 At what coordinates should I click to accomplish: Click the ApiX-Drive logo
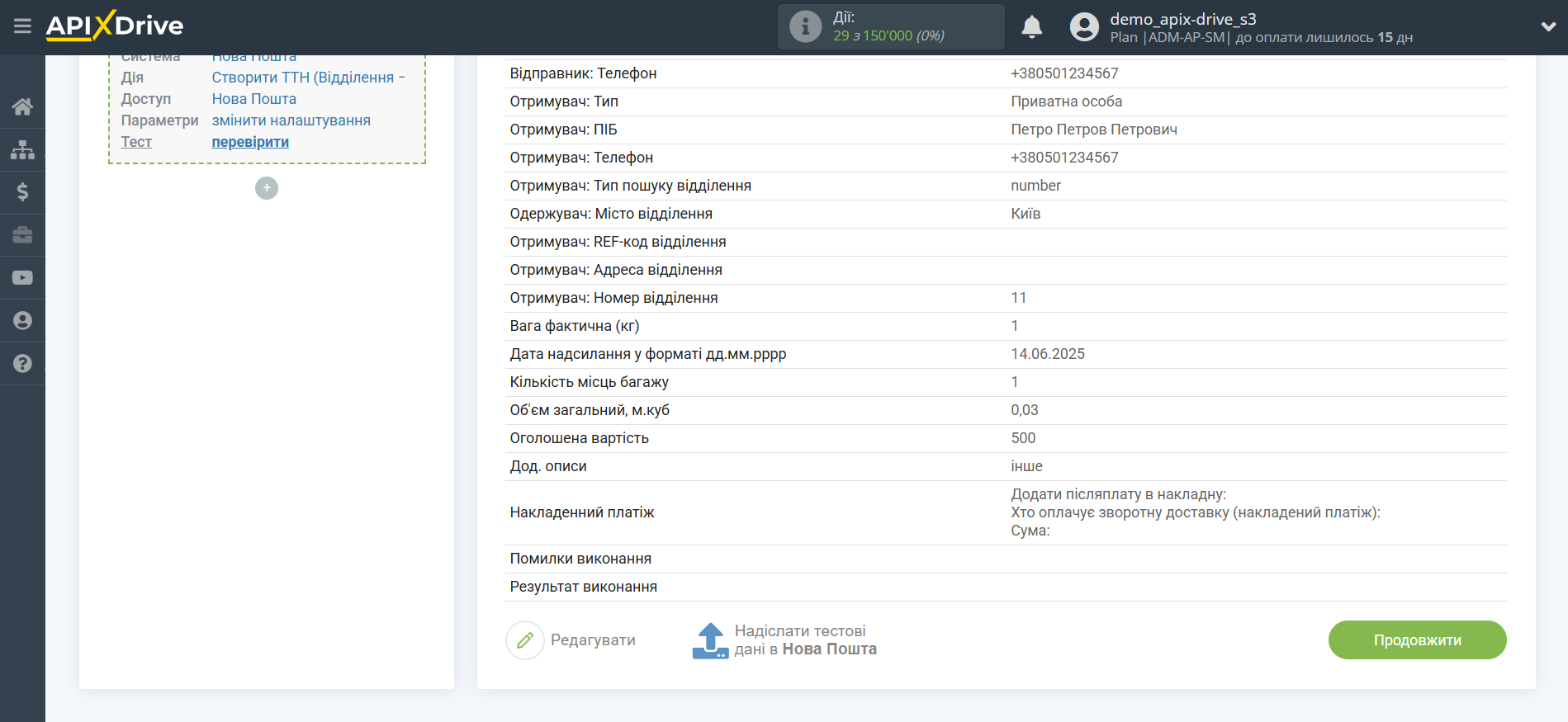tap(115, 26)
